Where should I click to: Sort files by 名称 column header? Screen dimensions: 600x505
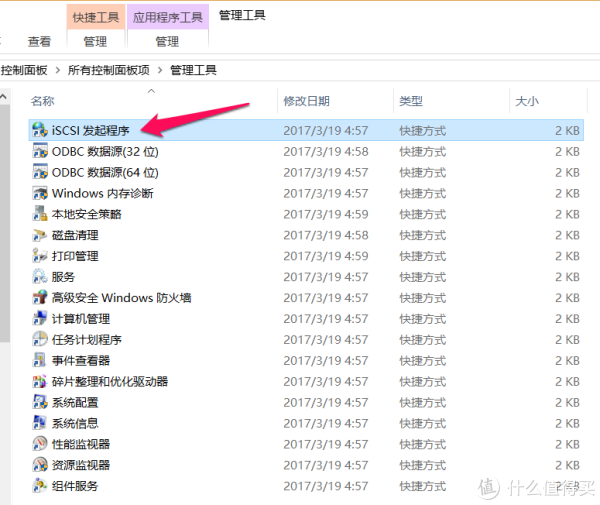click(43, 101)
